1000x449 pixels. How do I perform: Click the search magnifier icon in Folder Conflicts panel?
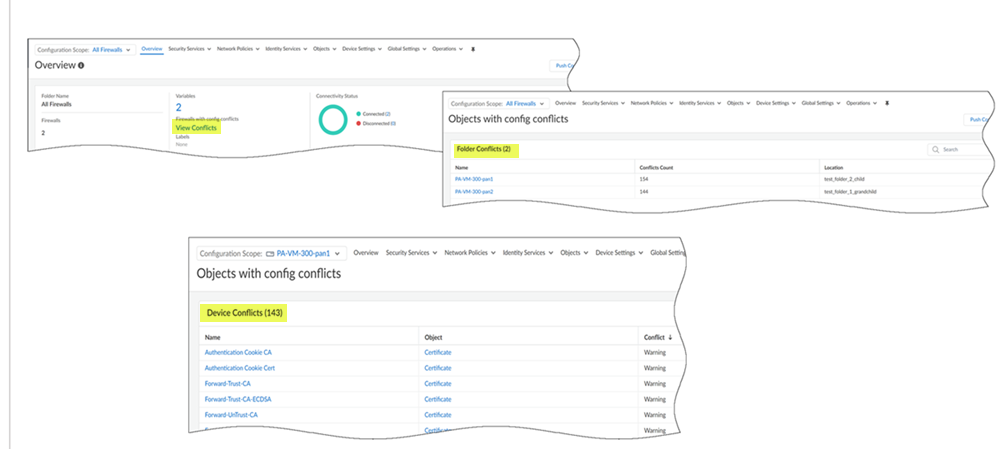pos(935,149)
